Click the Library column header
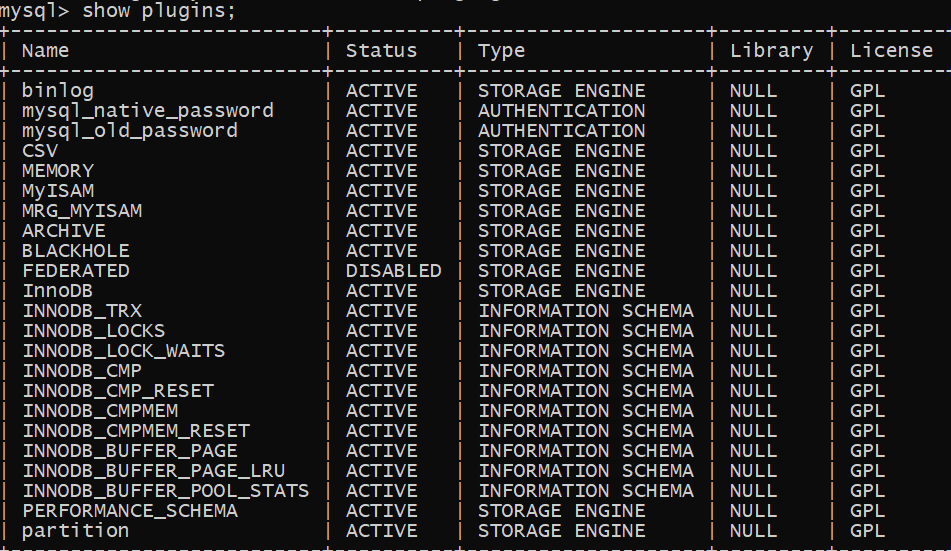951x551 pixels. [771, 51]
